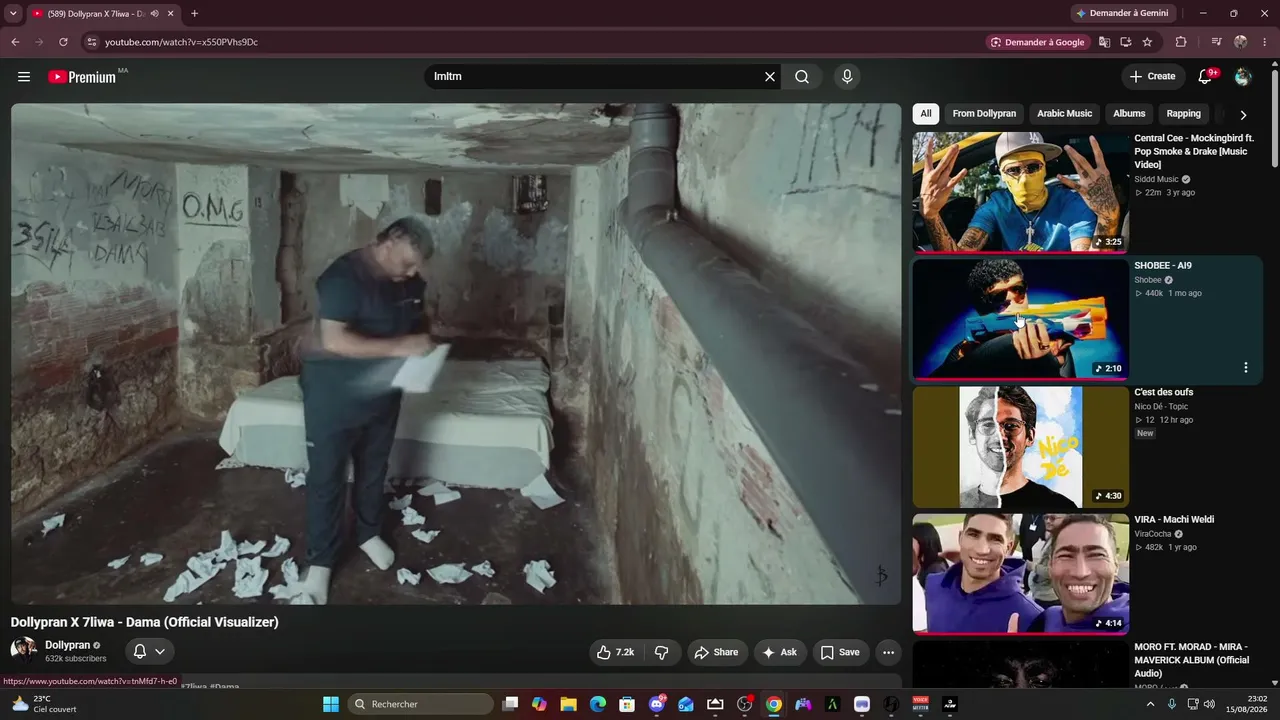Screen dimensions: 1280x720
Task: Open YouTube notifications bell
Action: pos(1205,77)
